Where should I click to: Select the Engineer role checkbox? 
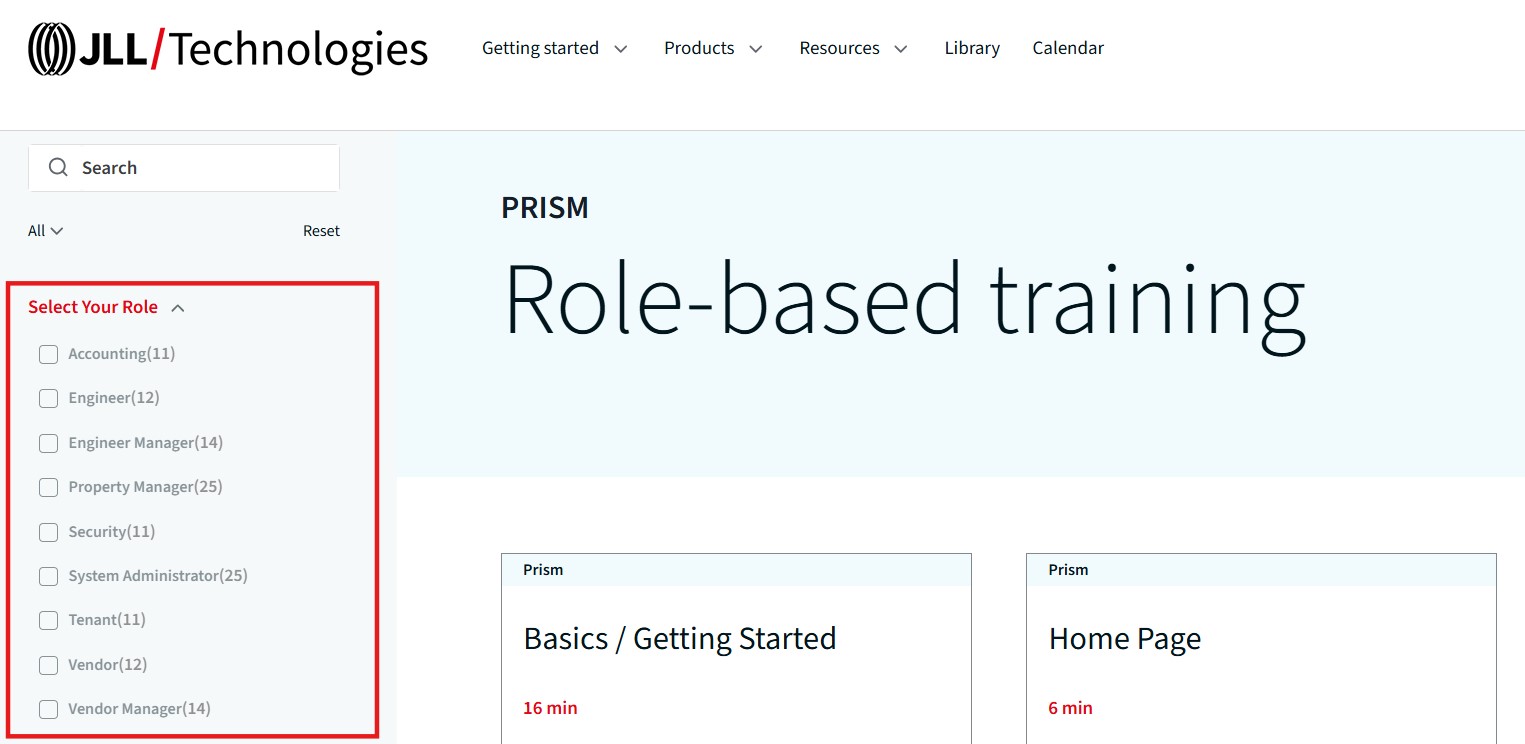click(x=48, y=398)
